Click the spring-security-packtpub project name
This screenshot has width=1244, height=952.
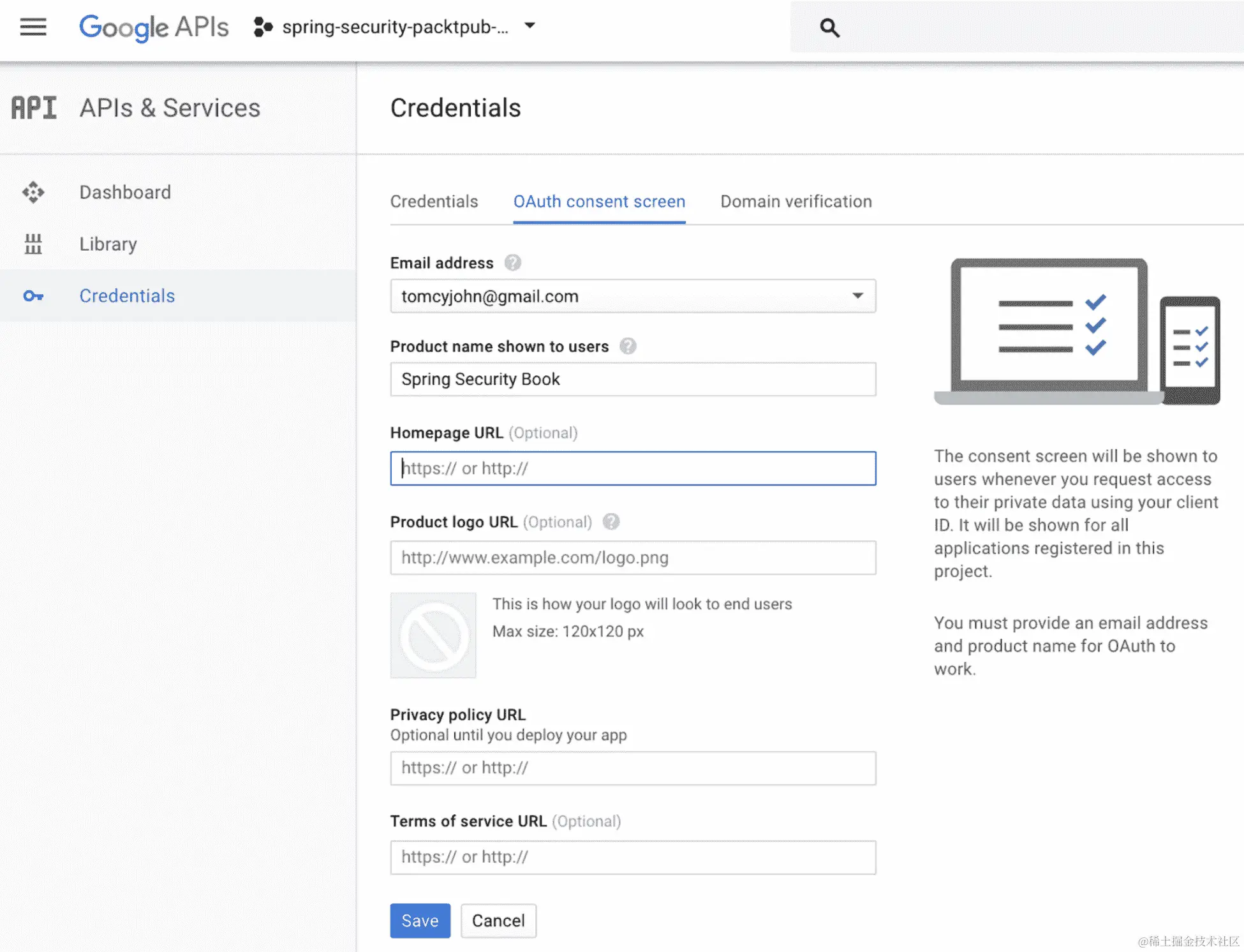point(395,27)
